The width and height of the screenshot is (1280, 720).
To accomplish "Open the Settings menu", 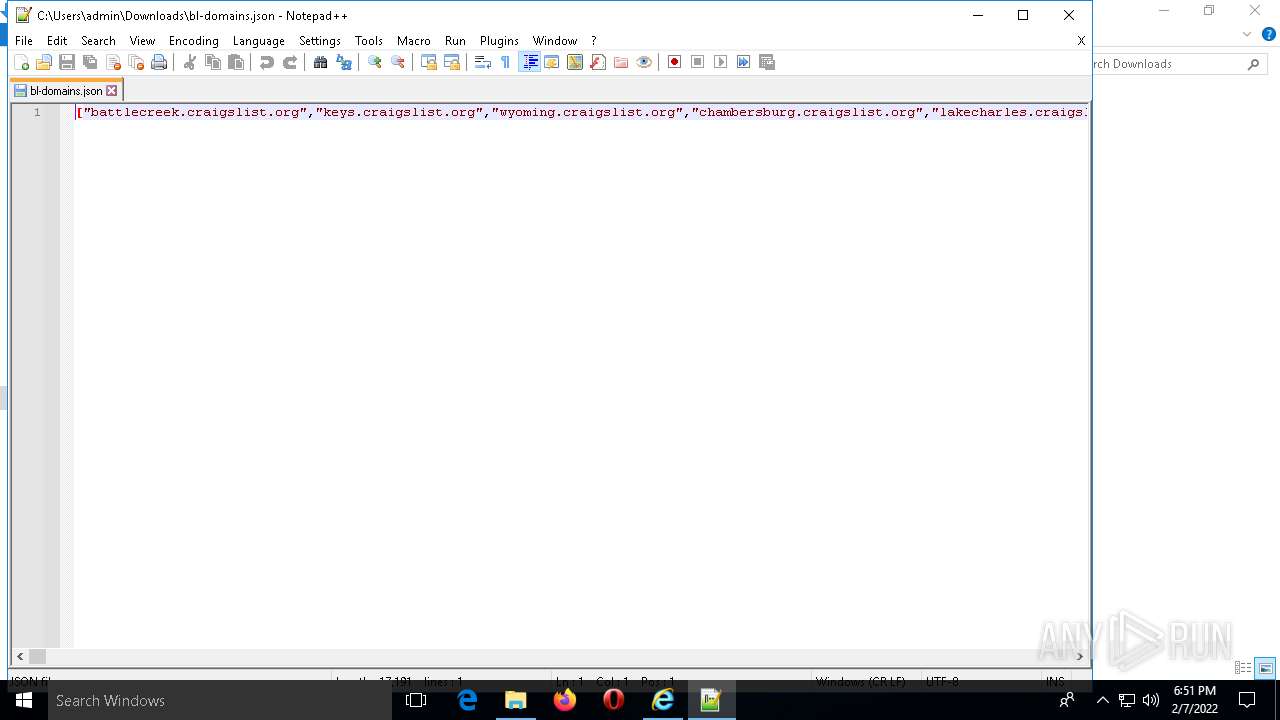I will [x=320, y=41].
